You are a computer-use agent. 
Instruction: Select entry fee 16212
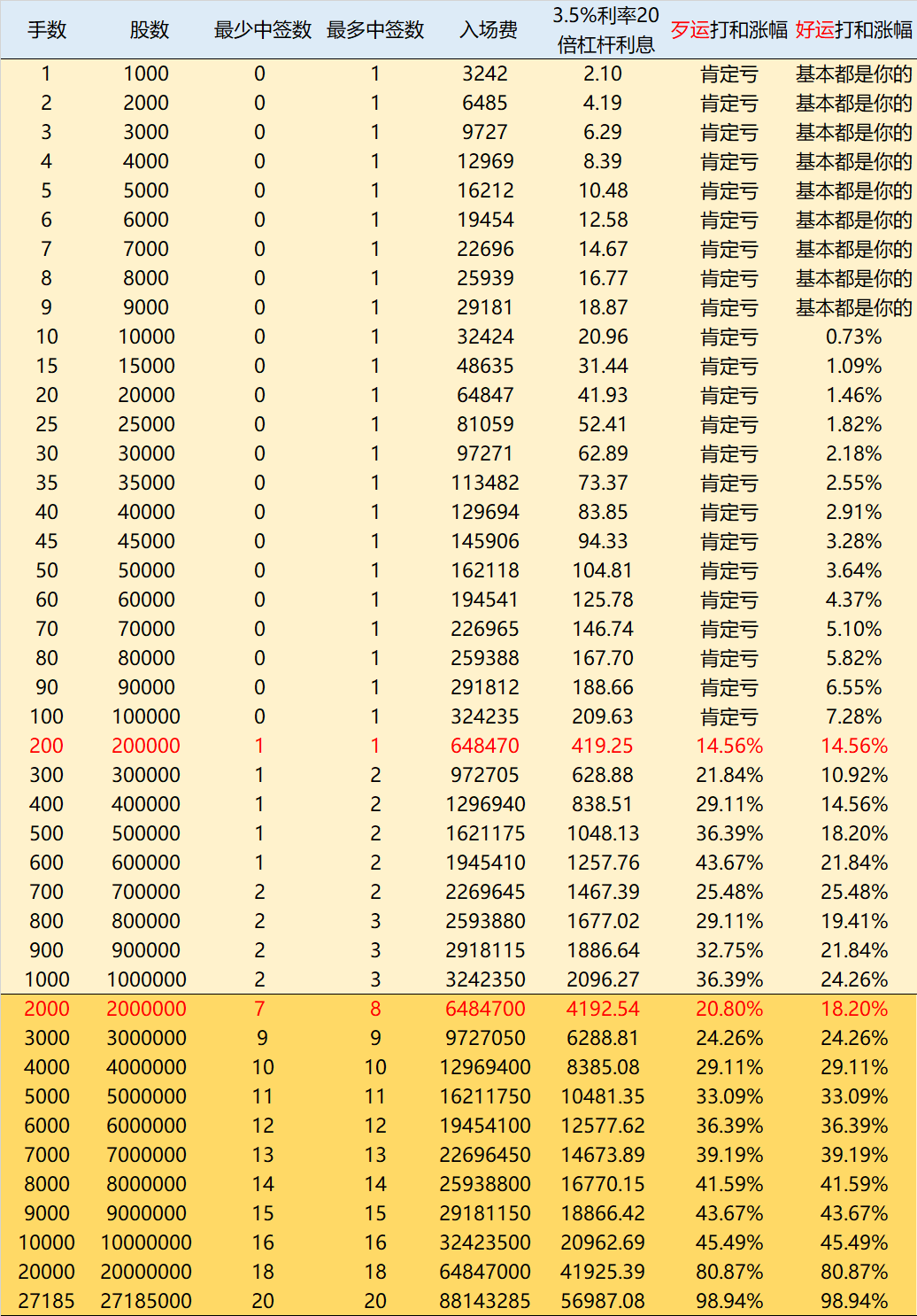pos(485,190)
